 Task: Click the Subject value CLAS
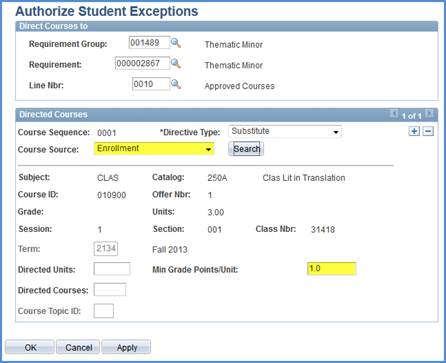pos(108,178)
